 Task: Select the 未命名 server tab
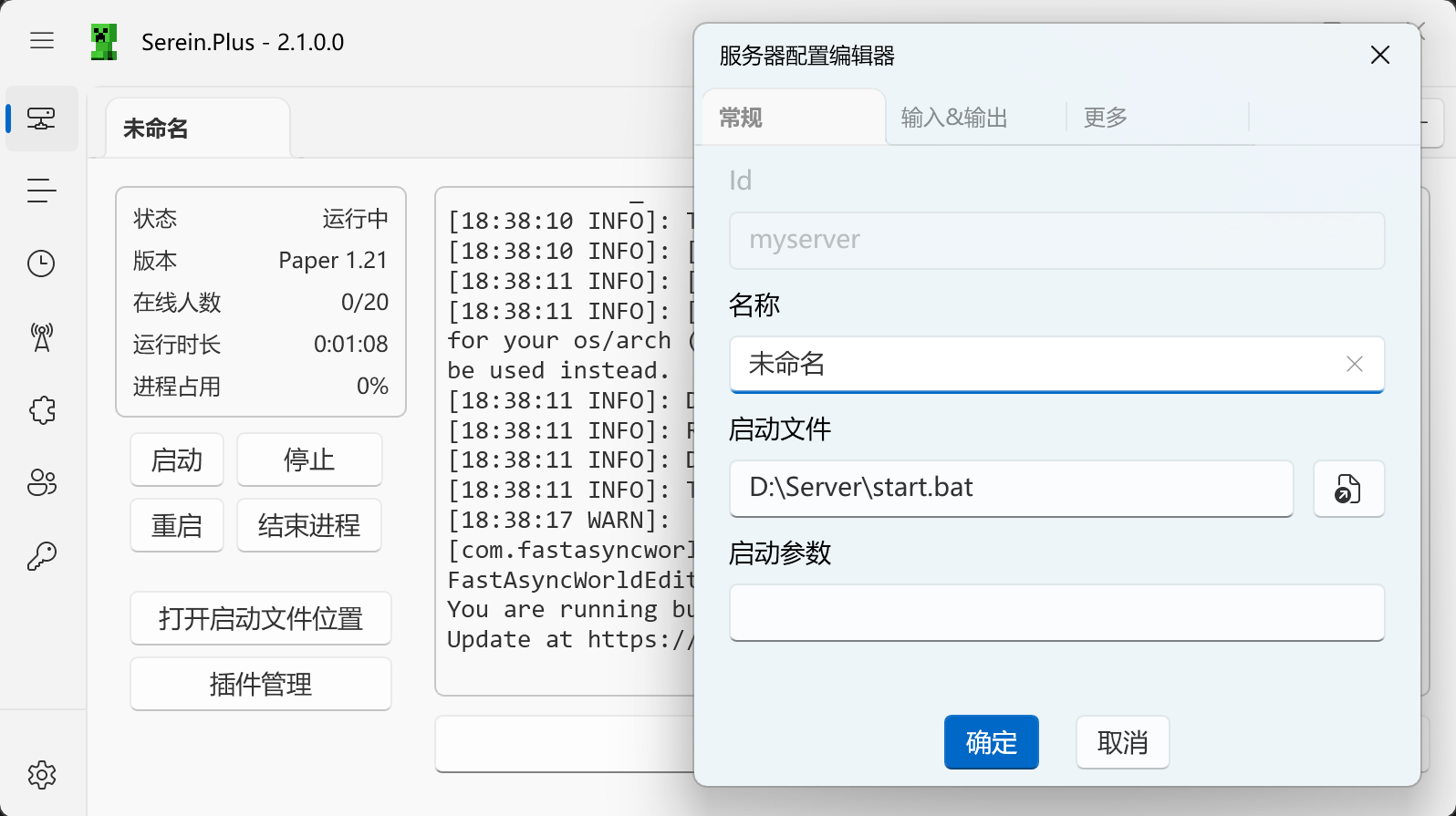198,129
